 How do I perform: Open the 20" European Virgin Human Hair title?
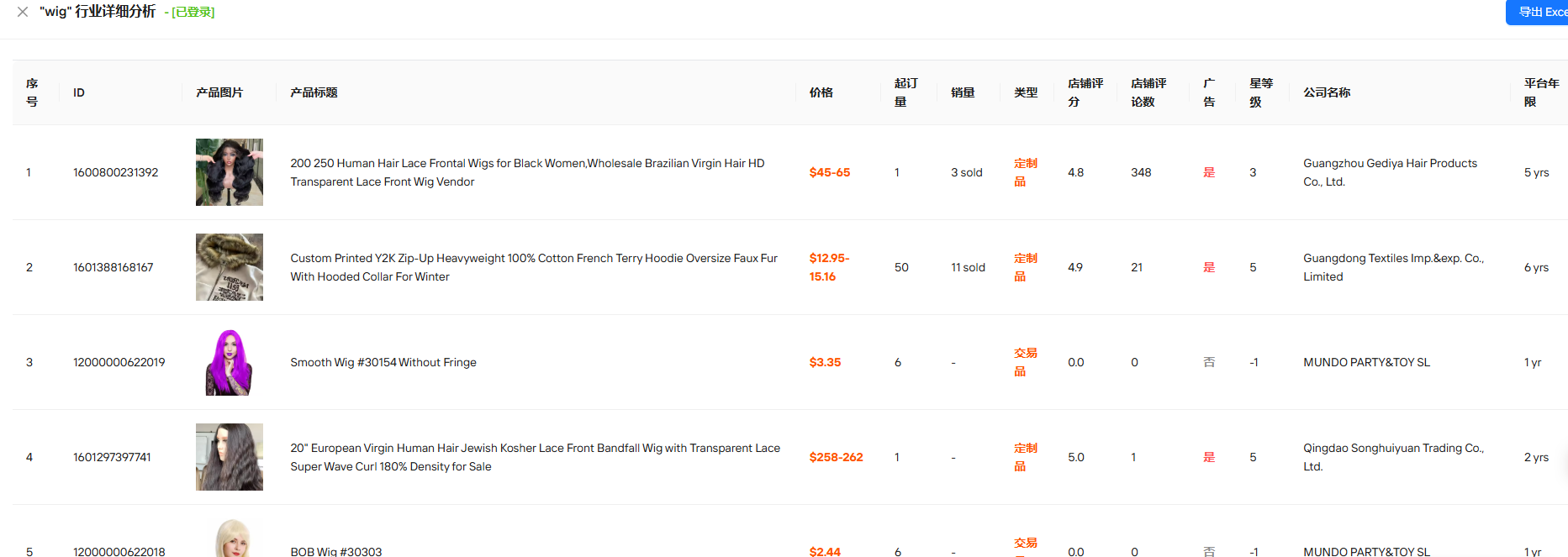coord(535,457)
